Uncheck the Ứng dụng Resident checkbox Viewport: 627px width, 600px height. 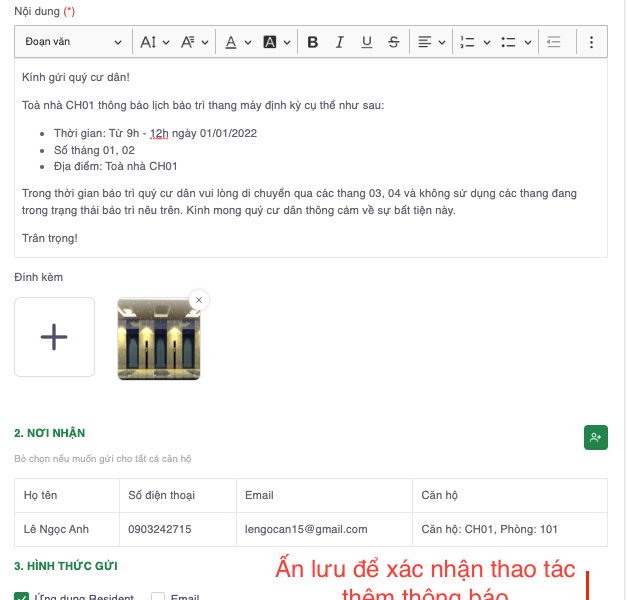coord(22,597)
